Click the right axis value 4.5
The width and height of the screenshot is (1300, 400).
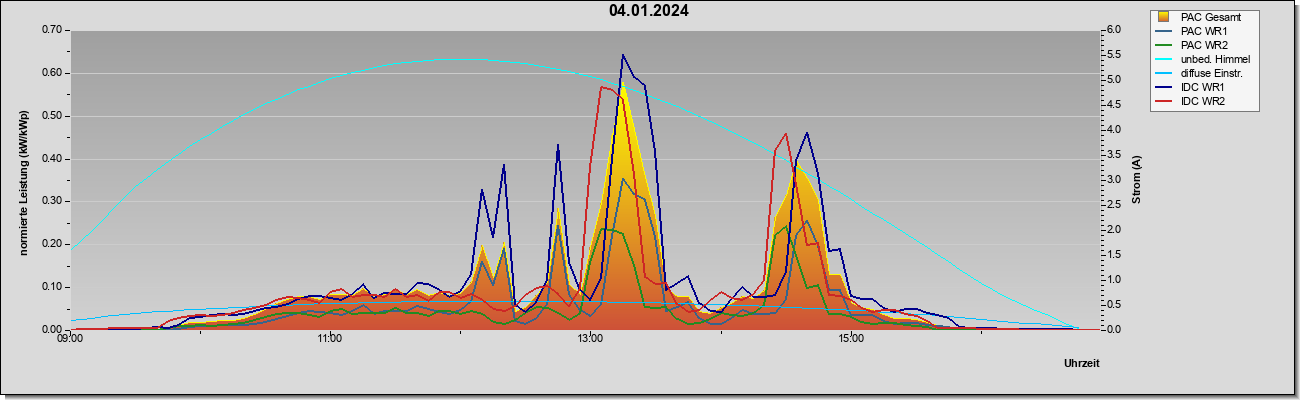point(1116,105)
